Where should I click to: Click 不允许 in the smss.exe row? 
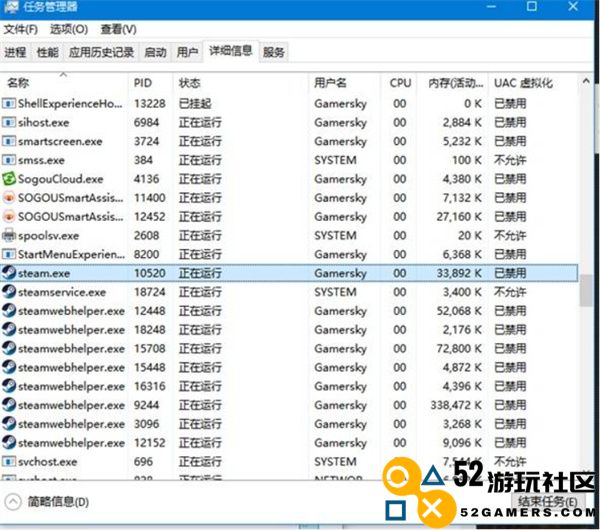click(510, 160)
